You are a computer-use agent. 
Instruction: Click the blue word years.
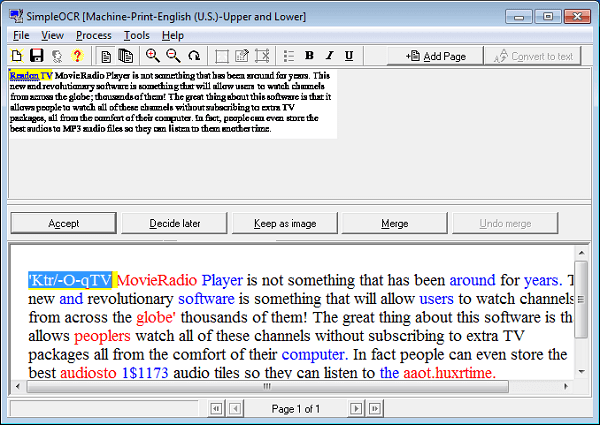(543, 281)
